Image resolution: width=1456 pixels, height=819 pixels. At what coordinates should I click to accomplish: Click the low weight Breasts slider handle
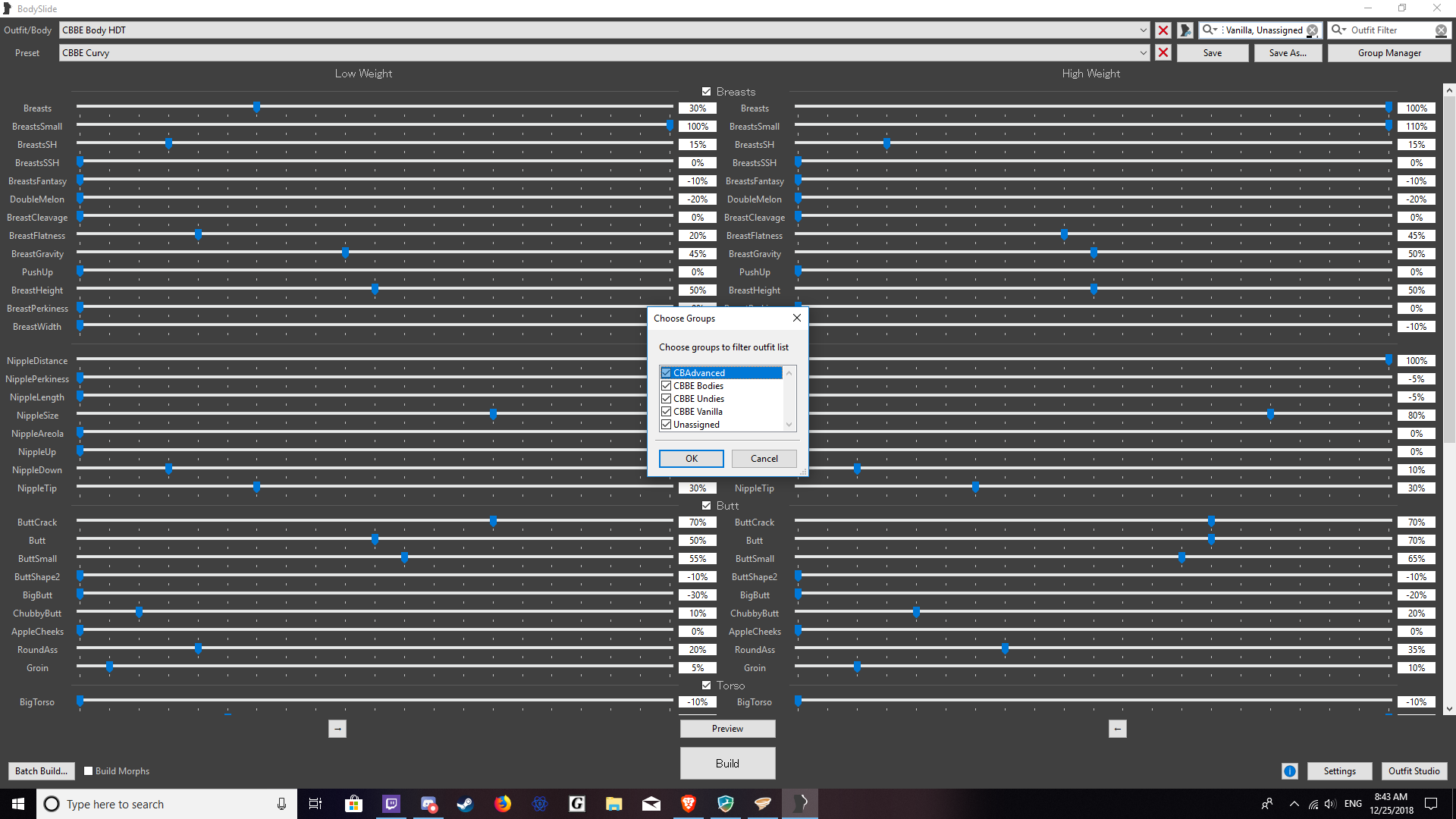click(x=257, y=107)
